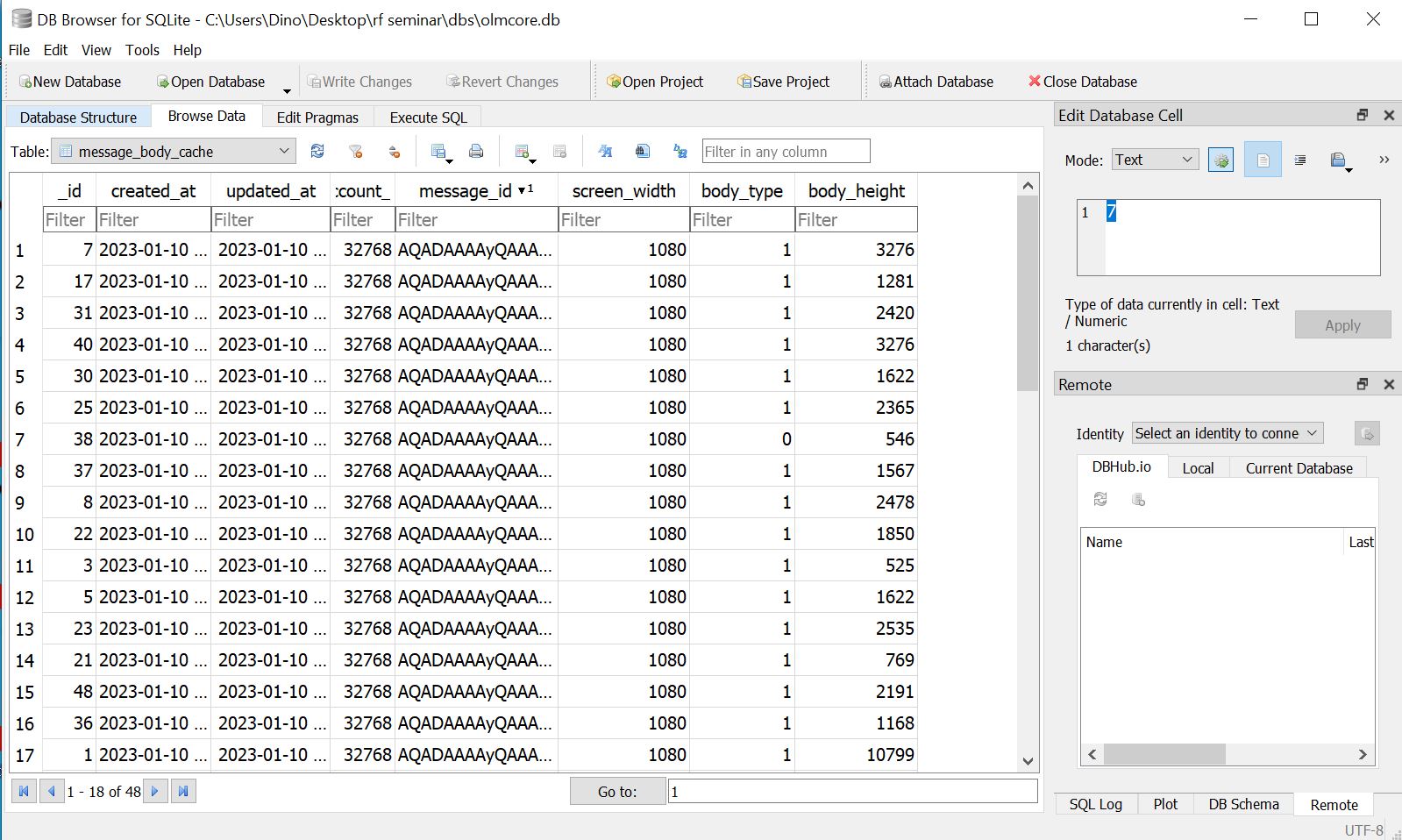This screenshot has height=840, width=1402.
Task: Open the Tools menu
Action: pos(142,50)
